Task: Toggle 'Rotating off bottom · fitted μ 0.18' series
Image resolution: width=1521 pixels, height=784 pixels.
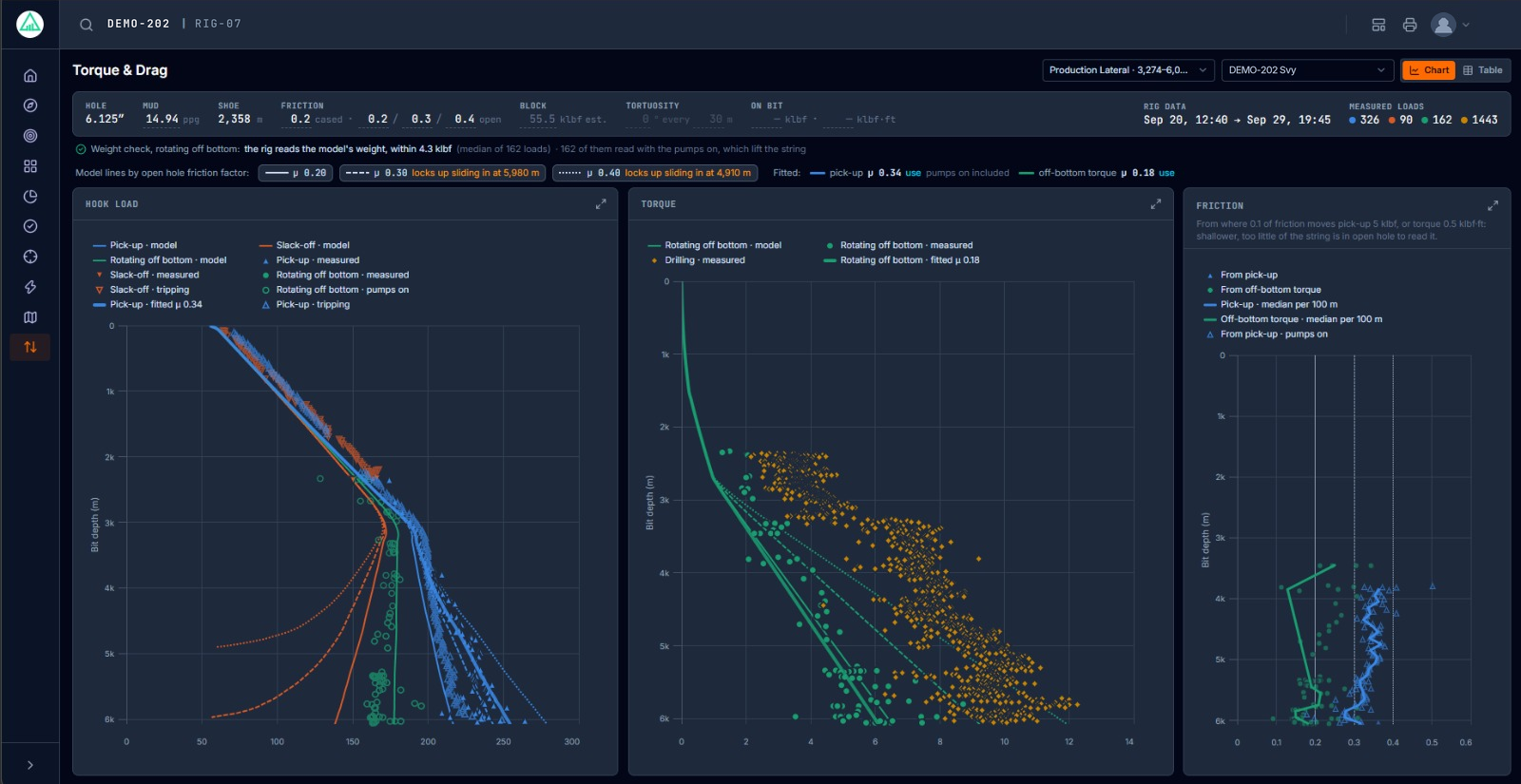Action: 901,260
